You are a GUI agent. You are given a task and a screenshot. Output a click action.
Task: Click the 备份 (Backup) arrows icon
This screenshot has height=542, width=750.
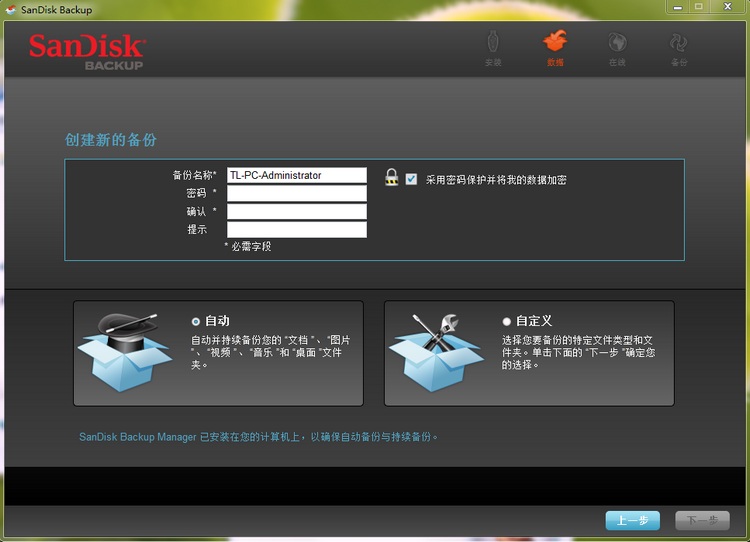pyautogui.click(x=679, y=43)
